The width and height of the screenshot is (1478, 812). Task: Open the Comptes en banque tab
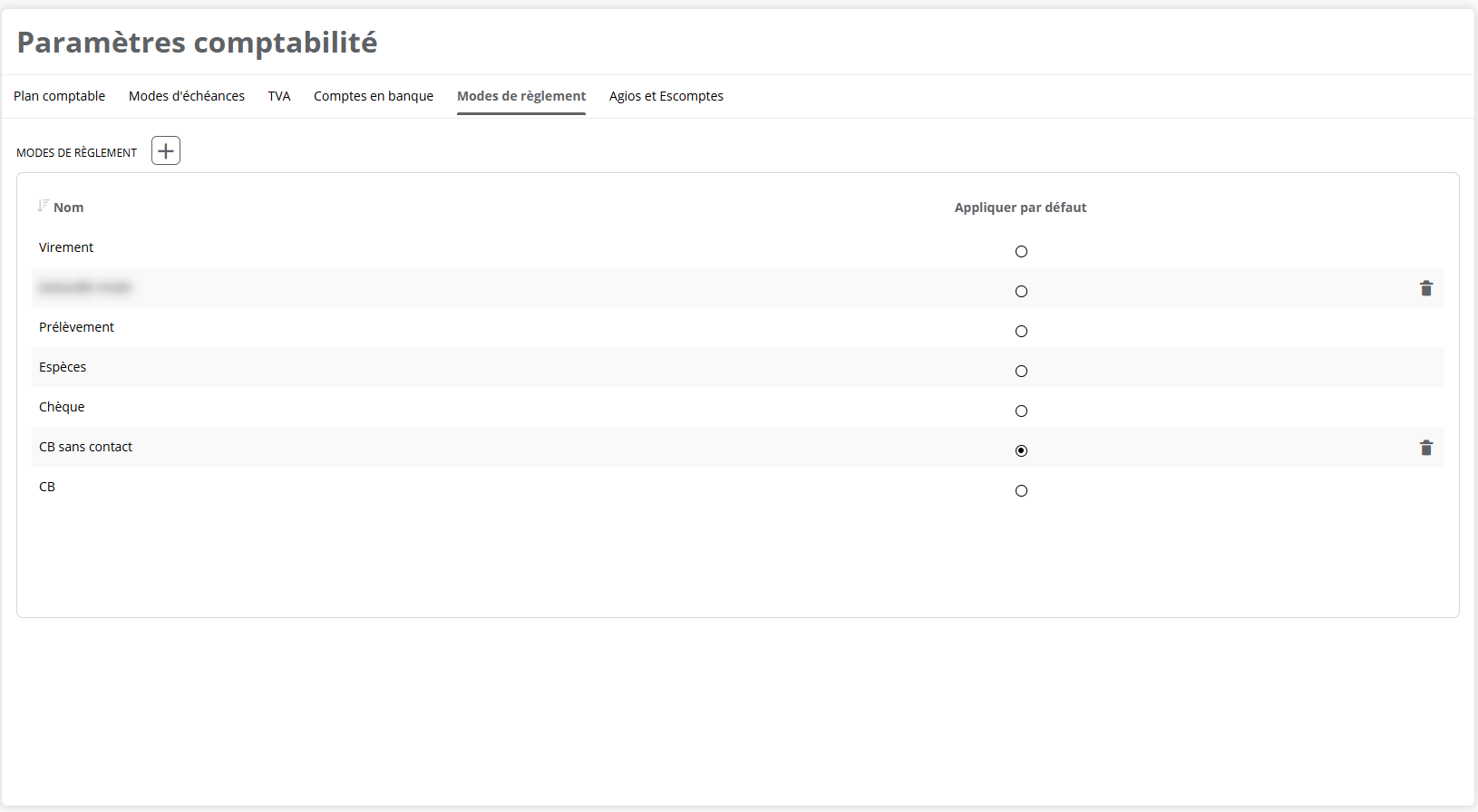pos(374,96)
